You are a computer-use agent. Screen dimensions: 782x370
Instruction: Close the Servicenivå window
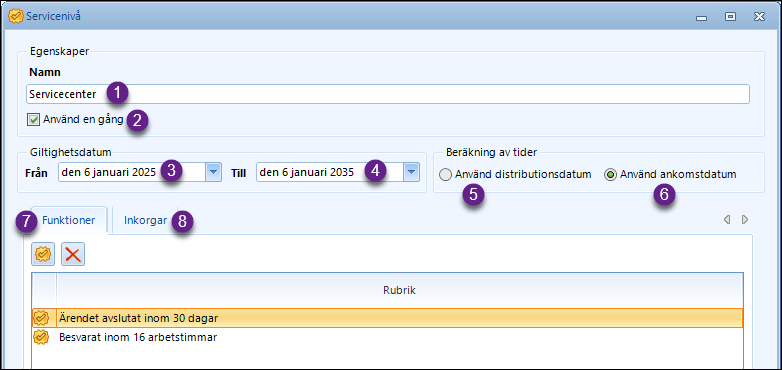click(760, 17)
